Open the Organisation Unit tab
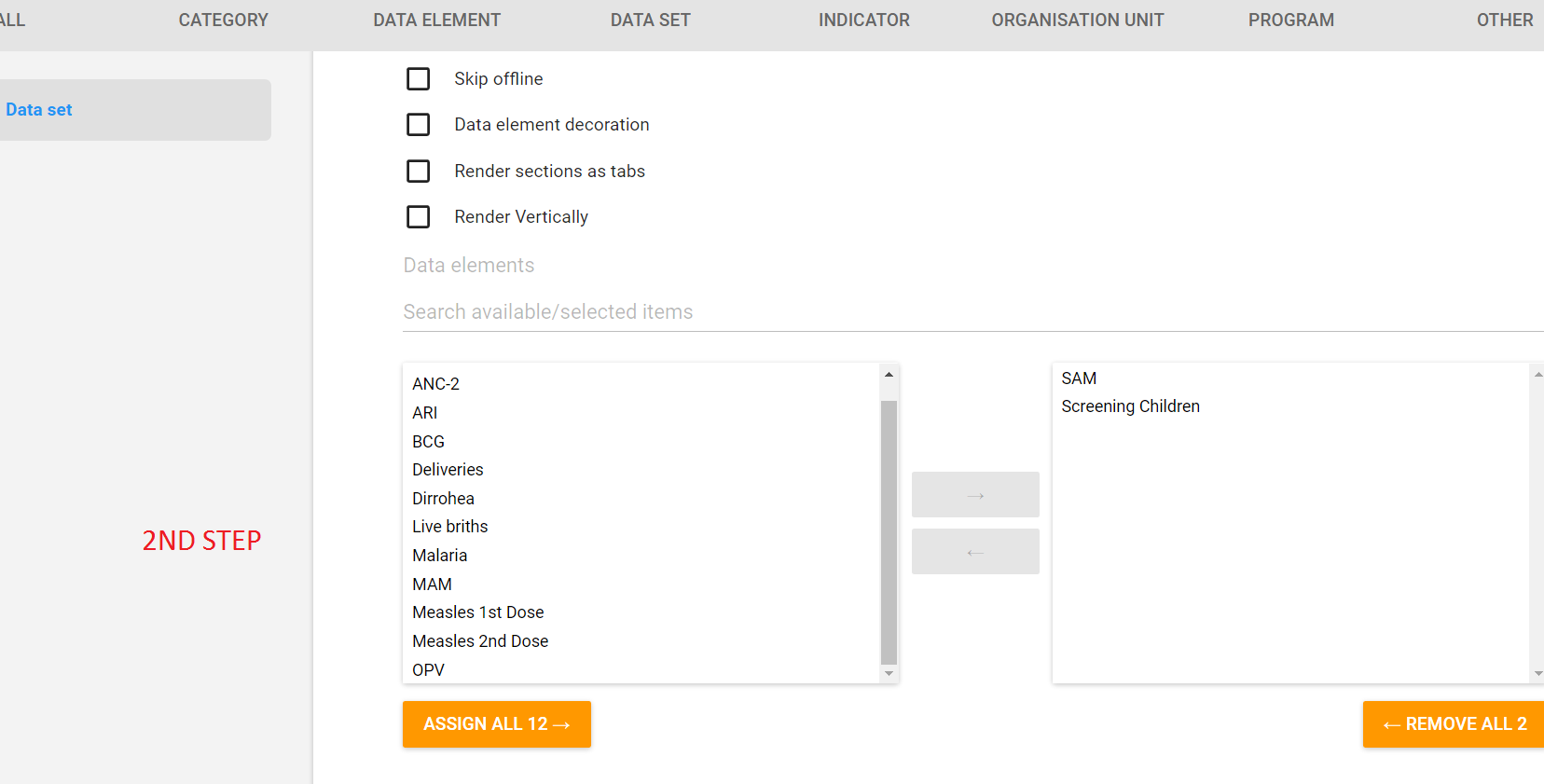The width and height of the screenshot is (1544, 784). (1077, 21)
